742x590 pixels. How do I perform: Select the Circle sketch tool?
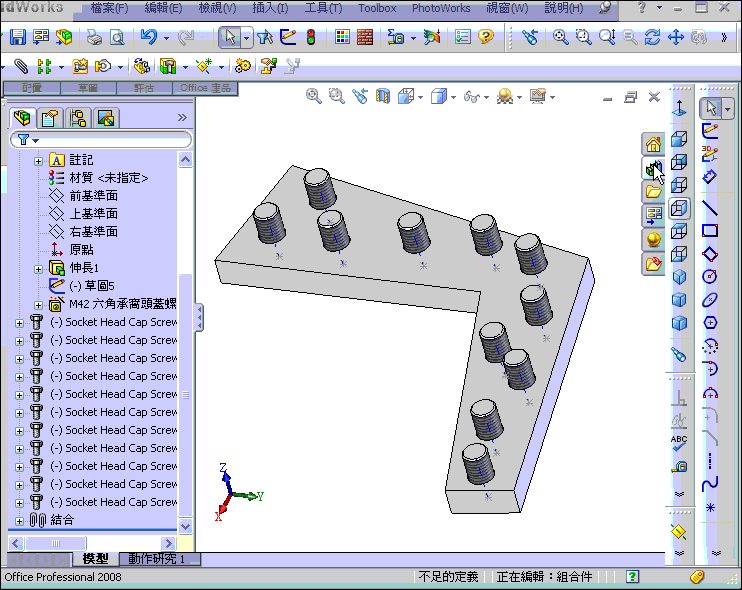[710, 276]
